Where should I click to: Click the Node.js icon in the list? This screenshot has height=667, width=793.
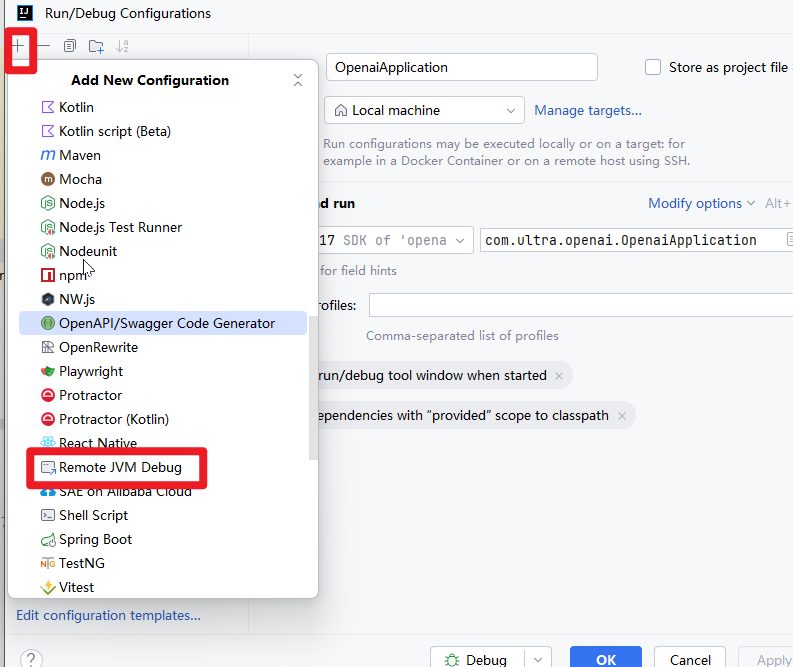48,203
